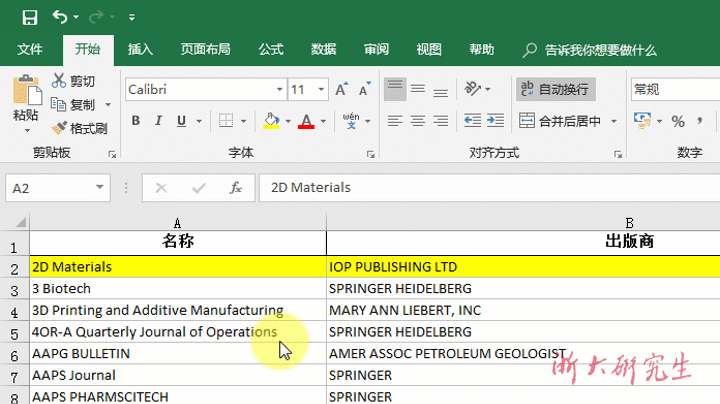This screenshot has height=404, width=720.
Task: Expand the 粘贴 options arrow
Action: pos(27,131)
